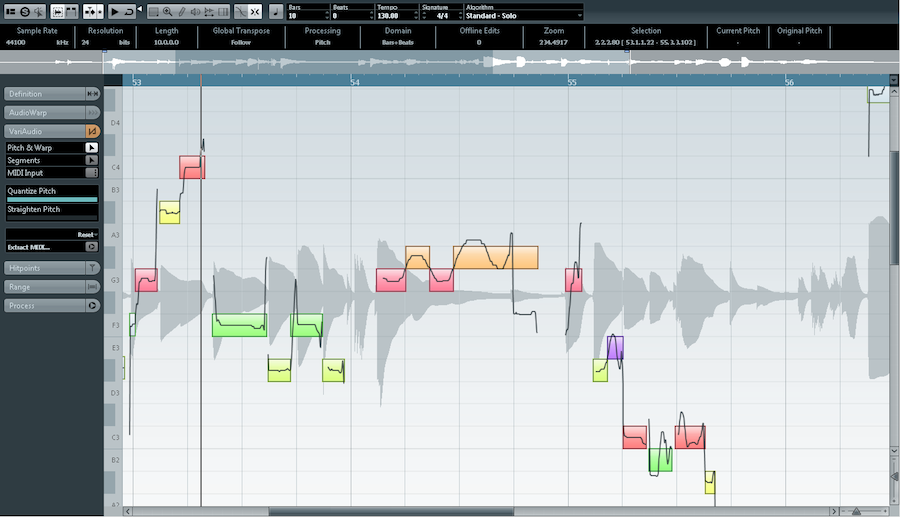
Task: Click the Range tab bracket icon
Action: pos(92,287)
